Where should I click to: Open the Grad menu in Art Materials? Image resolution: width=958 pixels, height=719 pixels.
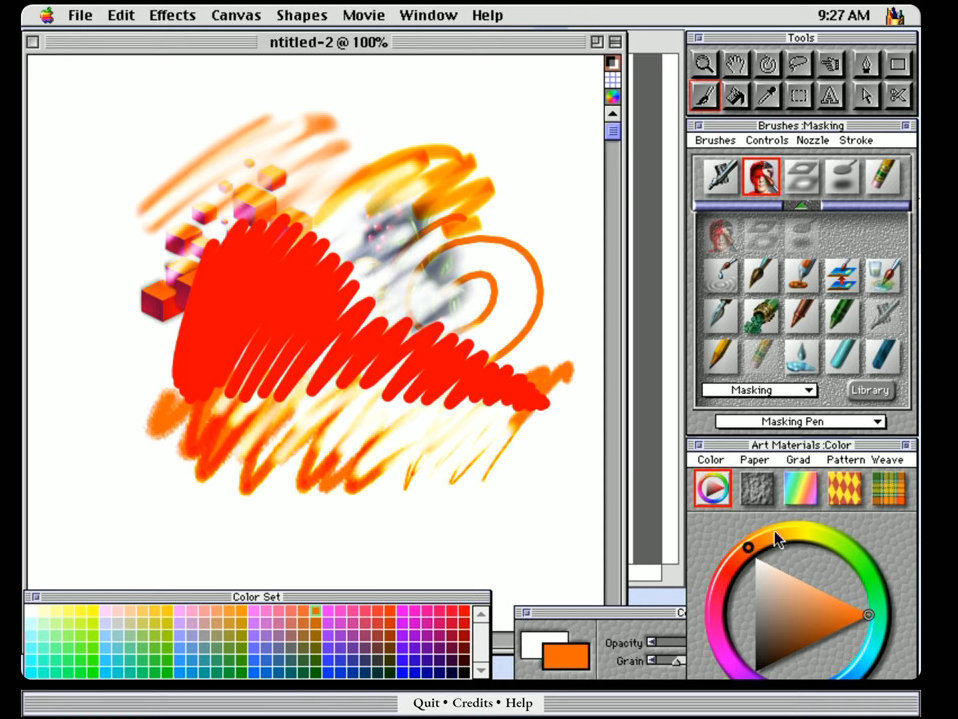click(798, 460)
